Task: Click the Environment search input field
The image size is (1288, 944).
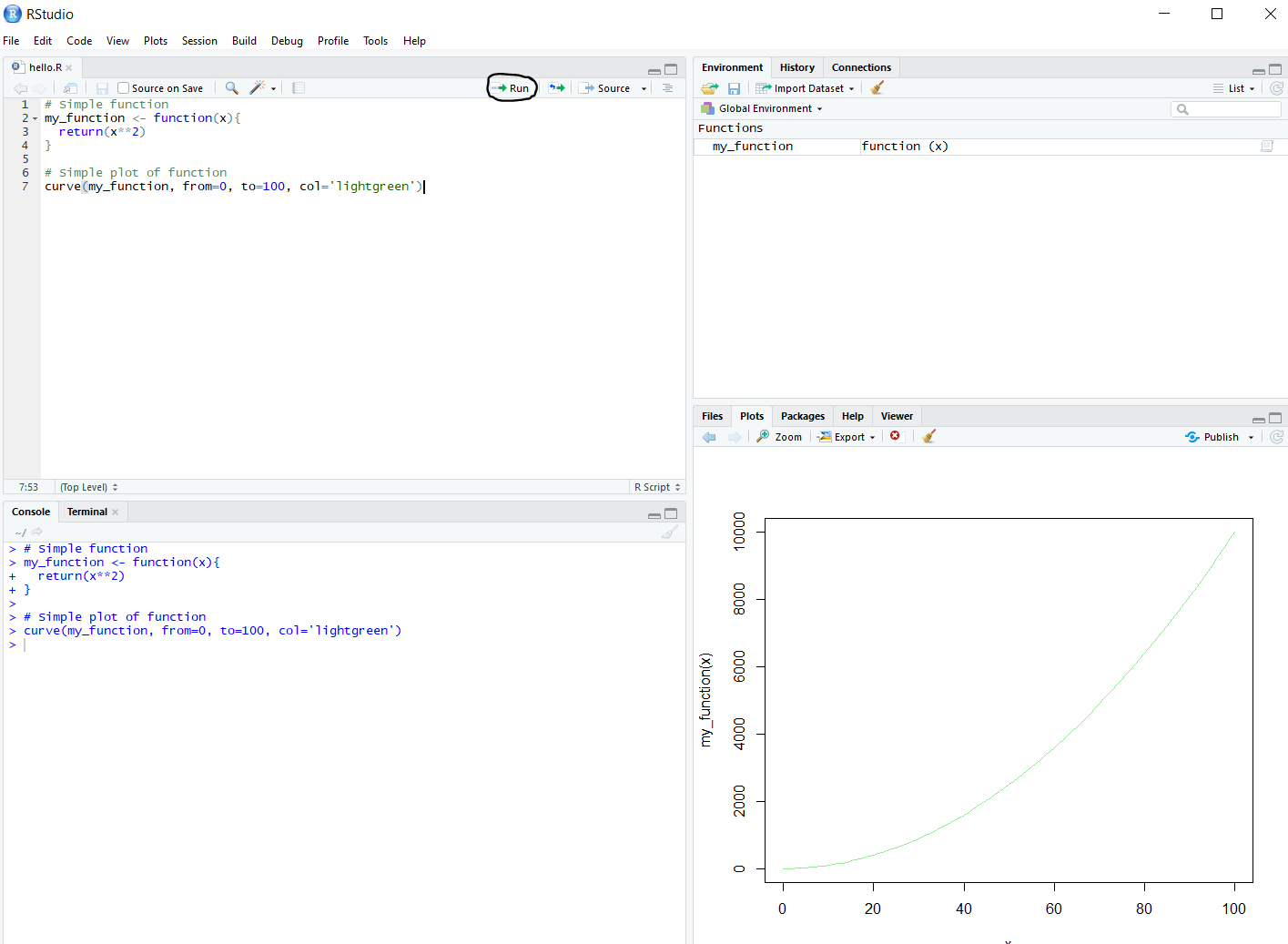Action: pyautogui.click(x=1225, y=108)
